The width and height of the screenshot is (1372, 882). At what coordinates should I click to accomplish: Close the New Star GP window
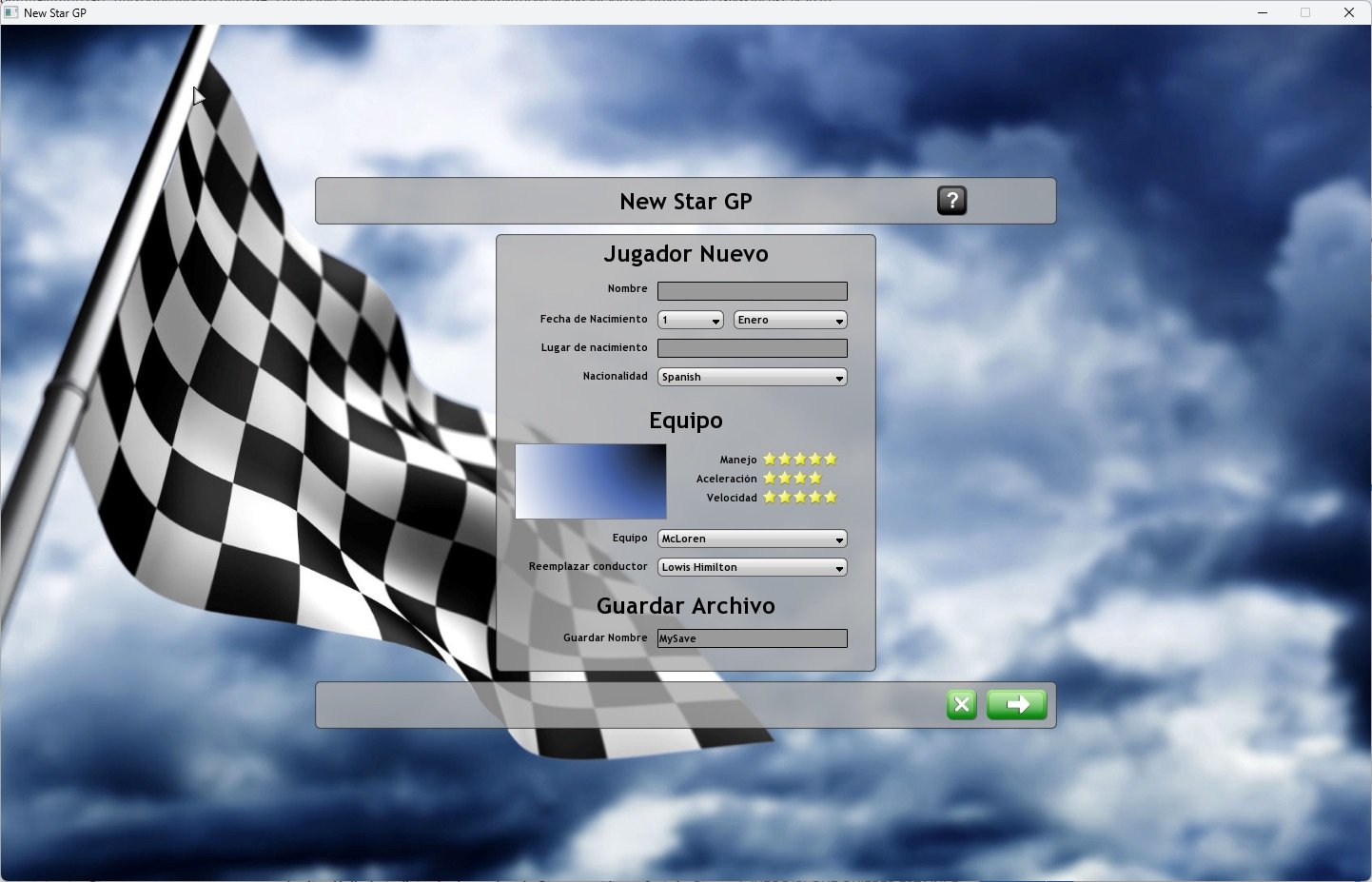point(1348,12)
